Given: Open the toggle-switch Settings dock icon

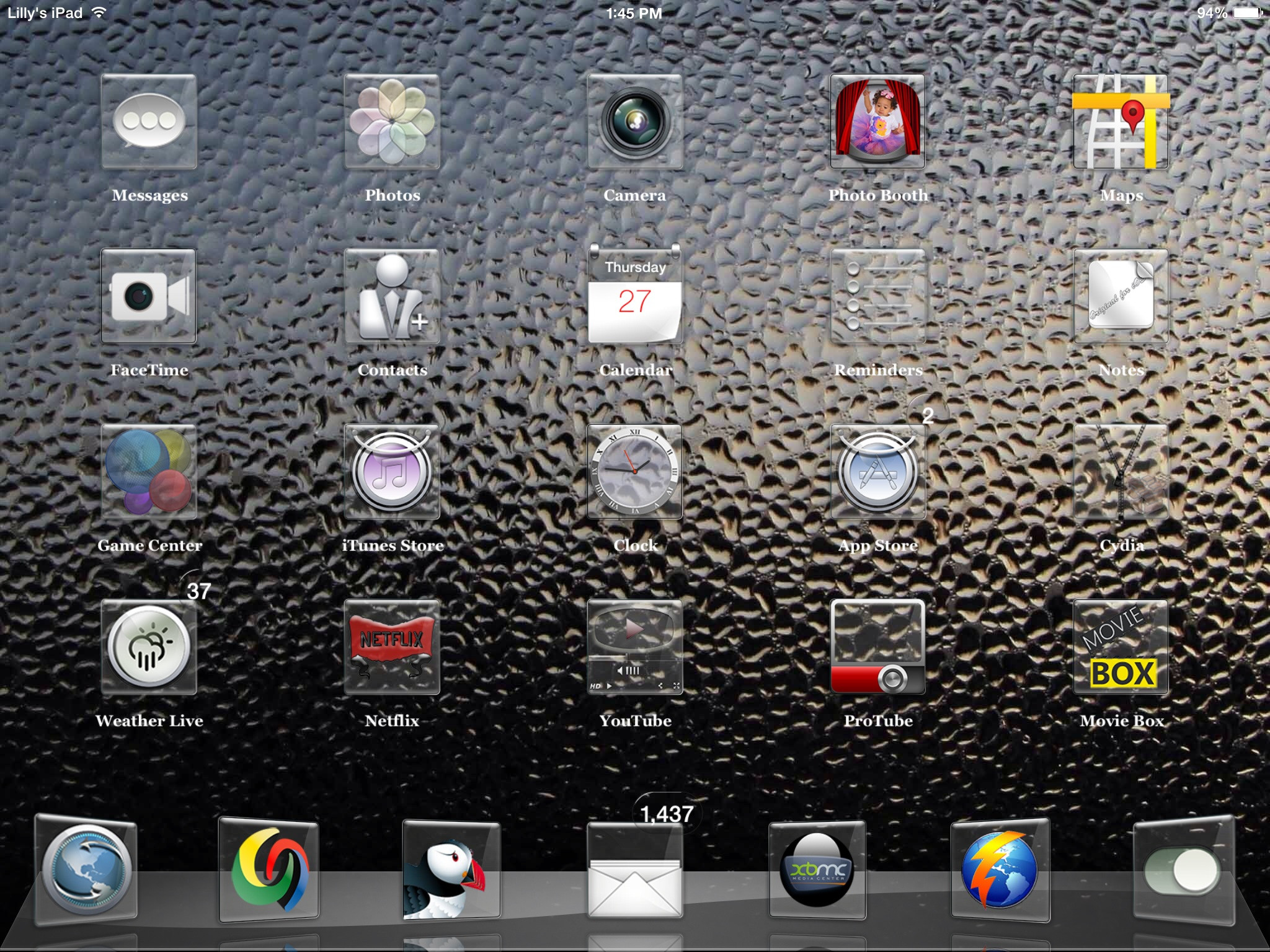Looking at the screenshot, I should pos(1183,869).
